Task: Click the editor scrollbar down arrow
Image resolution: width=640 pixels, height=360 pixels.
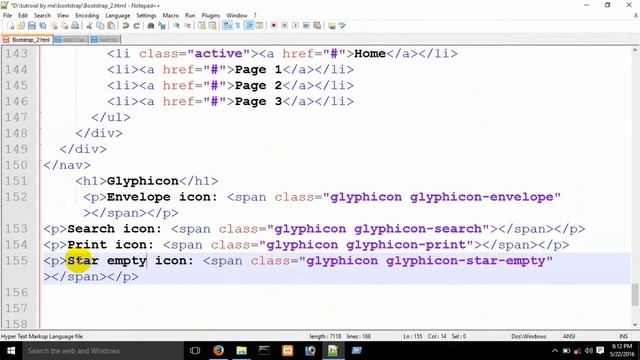Action: pyautogui.click(x=635, y=325)
